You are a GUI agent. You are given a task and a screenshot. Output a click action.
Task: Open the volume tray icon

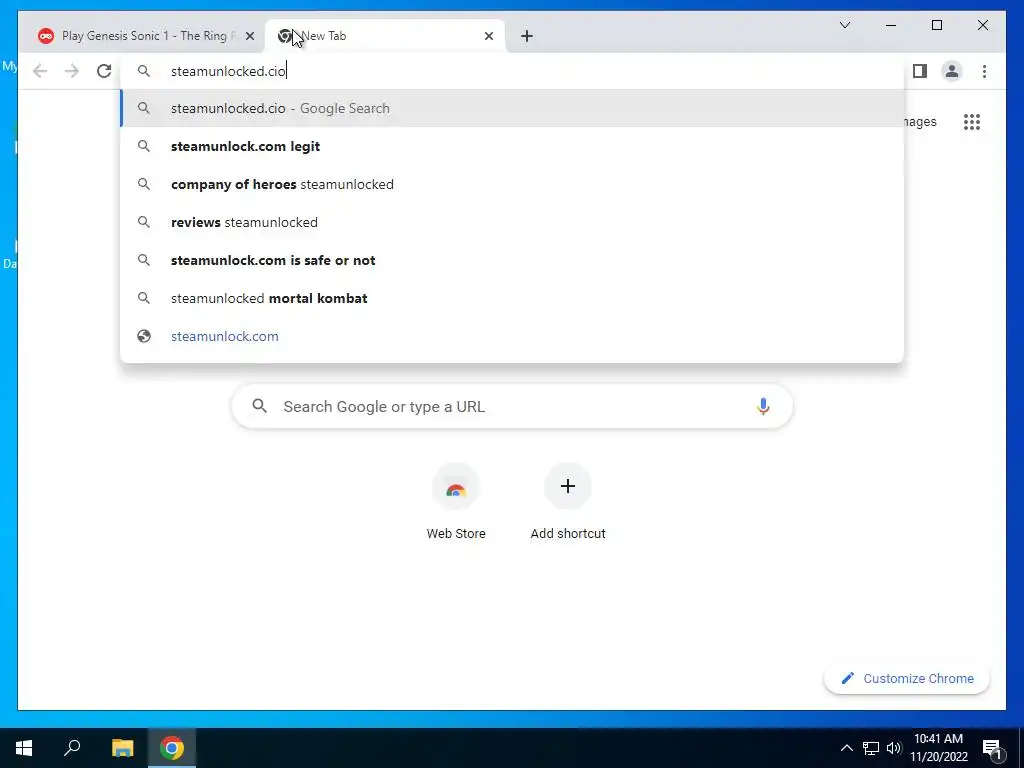click(x=894, y=748)
